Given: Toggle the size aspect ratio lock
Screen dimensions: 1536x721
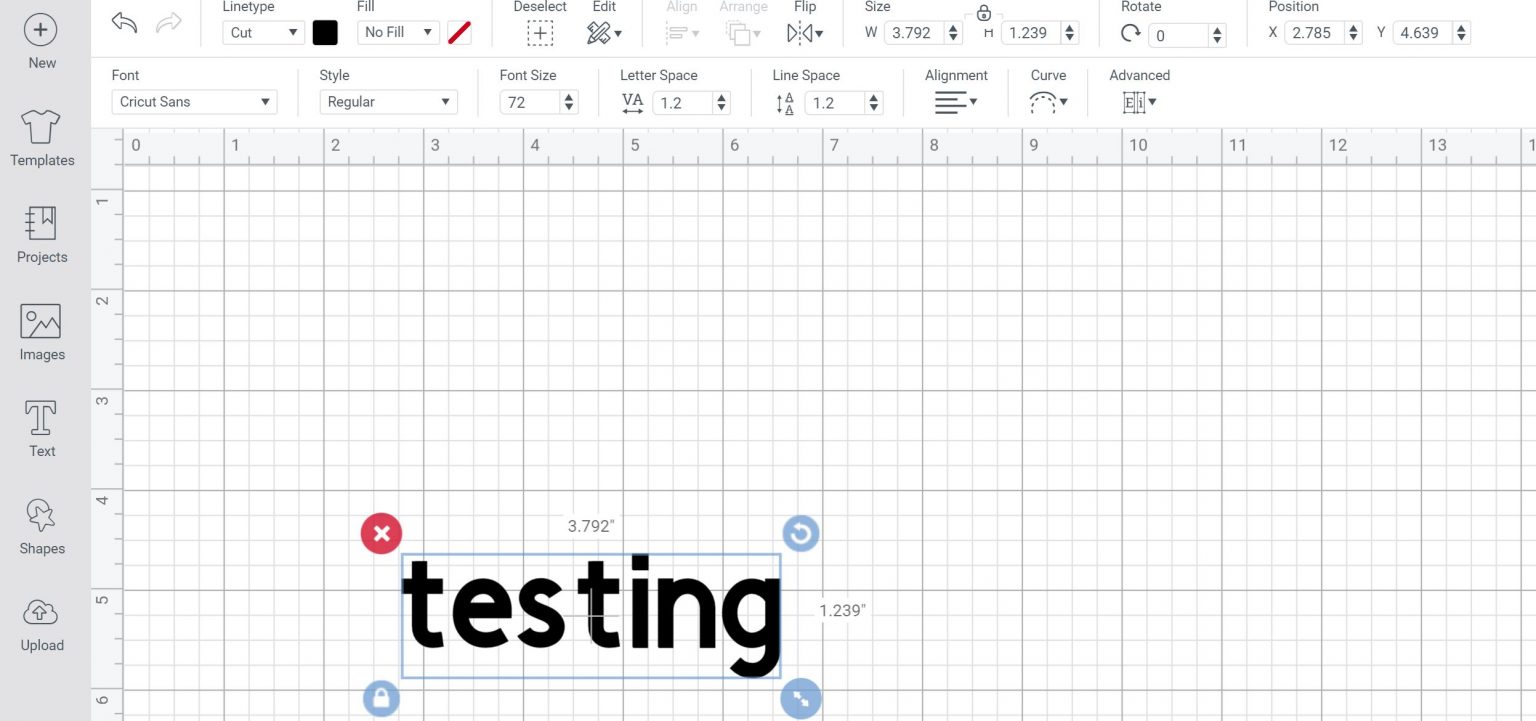Looking at the screenshot, I should click(x=984, y=13).
